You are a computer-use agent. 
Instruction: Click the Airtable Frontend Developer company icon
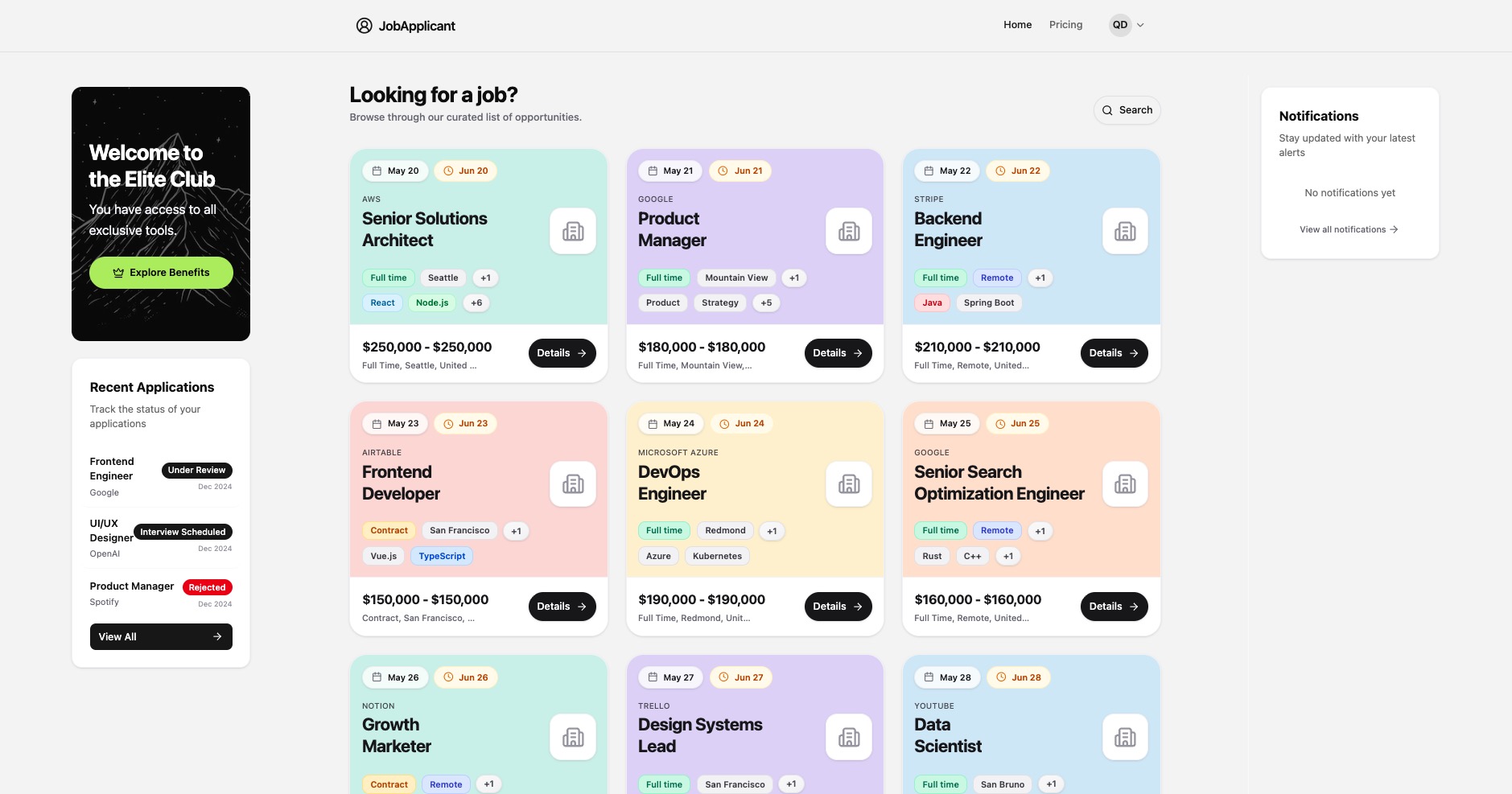573,484
